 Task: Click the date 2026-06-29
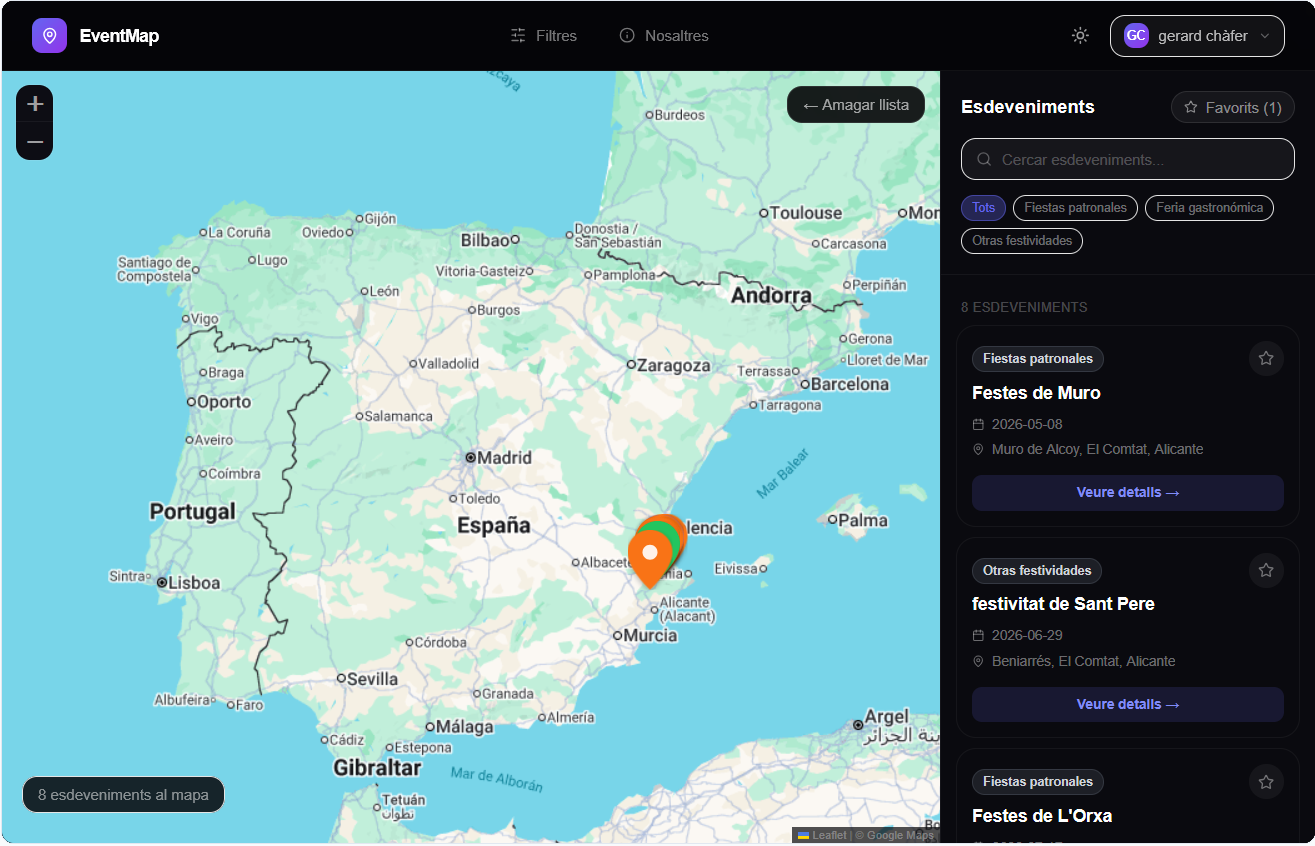pyautogui.click(x=1027, y=636)
